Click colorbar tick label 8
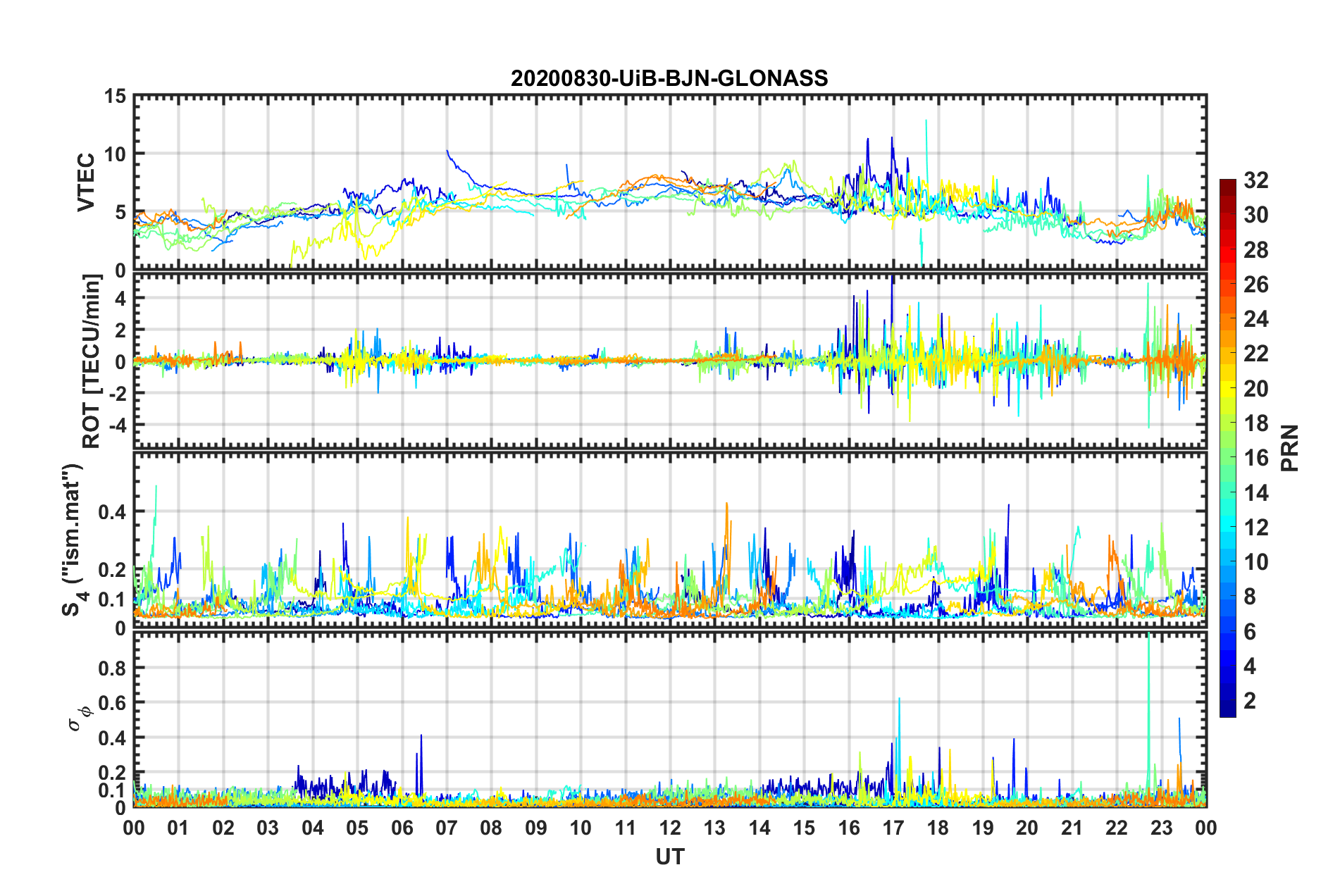The image size is (1340, 896). 1250,597
